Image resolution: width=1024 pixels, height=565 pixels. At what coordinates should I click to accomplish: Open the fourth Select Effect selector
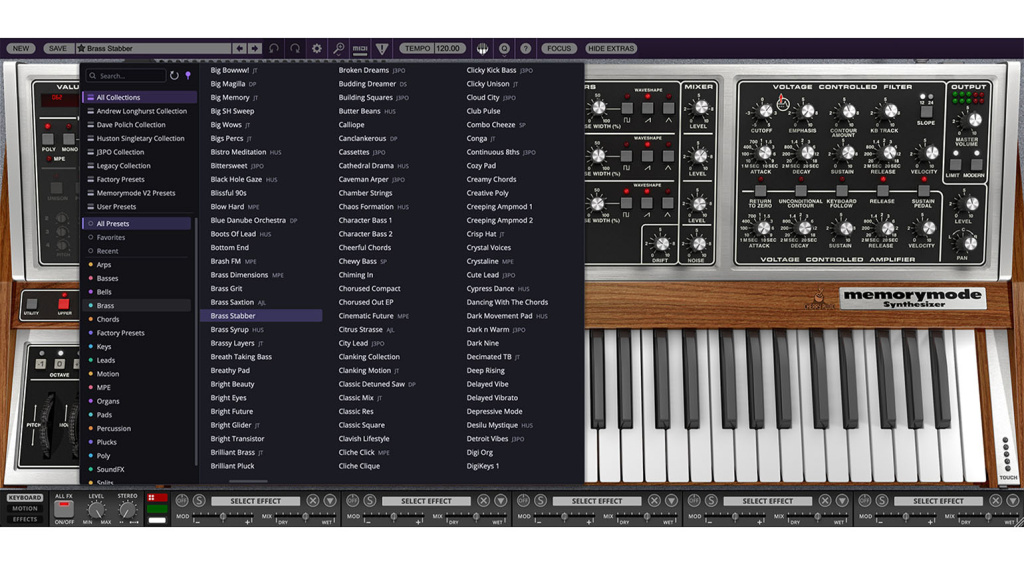click(767, 501)
